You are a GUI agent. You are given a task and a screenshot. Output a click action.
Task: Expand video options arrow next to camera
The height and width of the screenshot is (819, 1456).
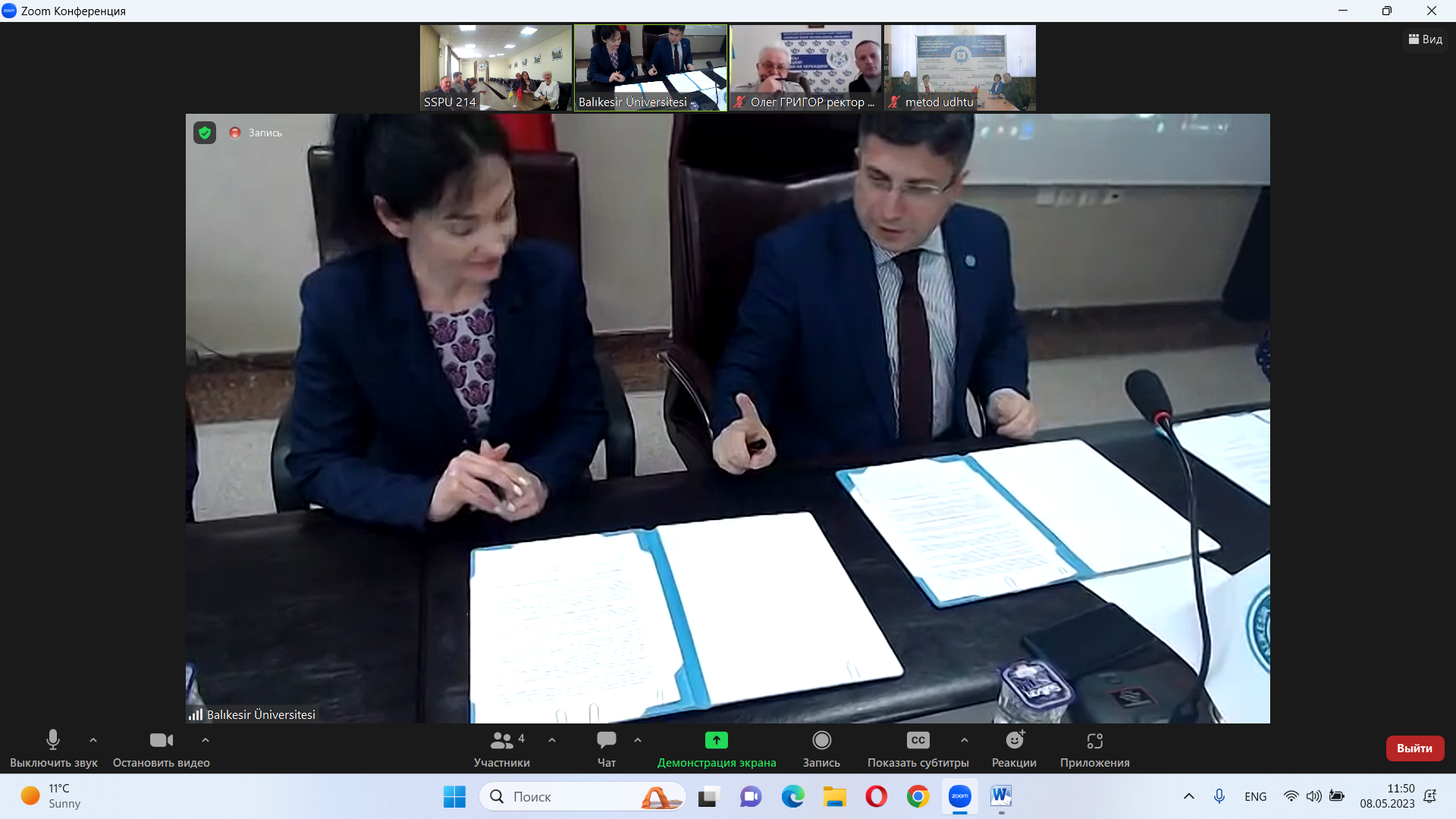(x=206, y=740)
